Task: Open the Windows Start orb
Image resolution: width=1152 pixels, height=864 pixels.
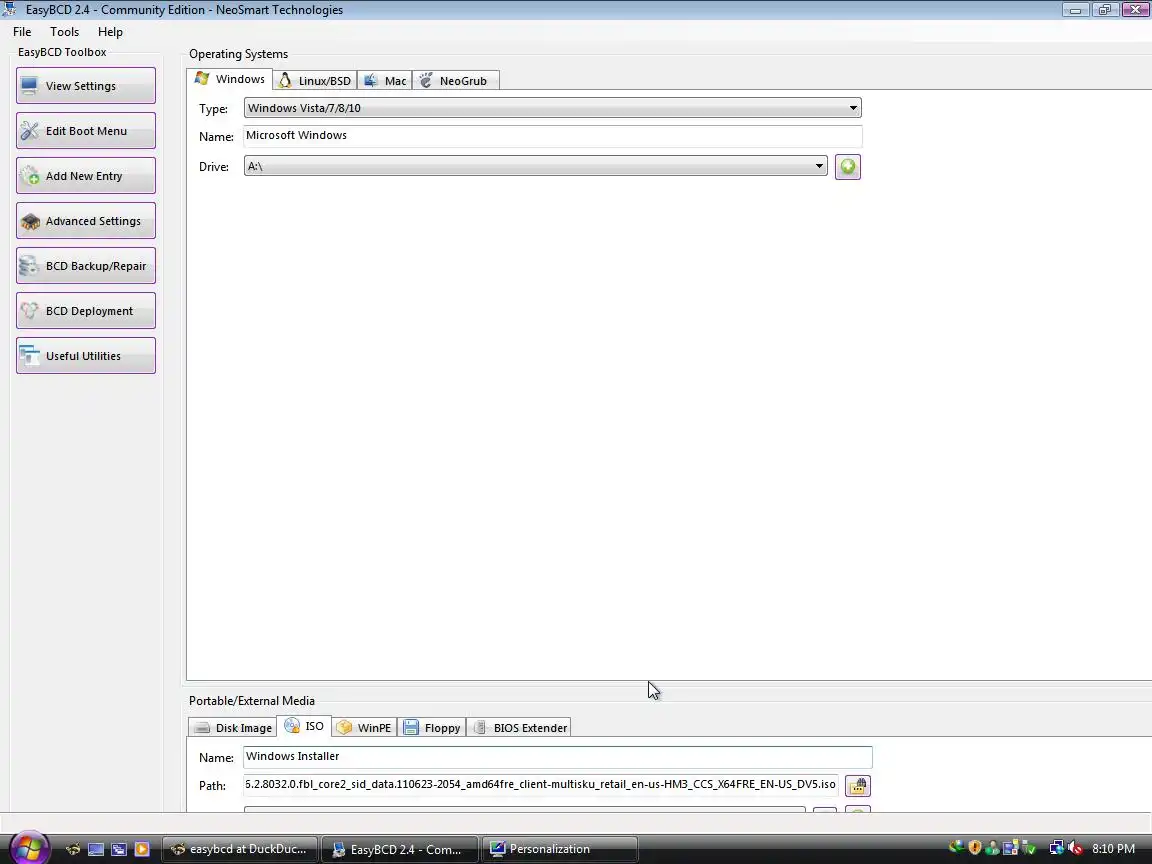Action: click(x=29, y=849)
